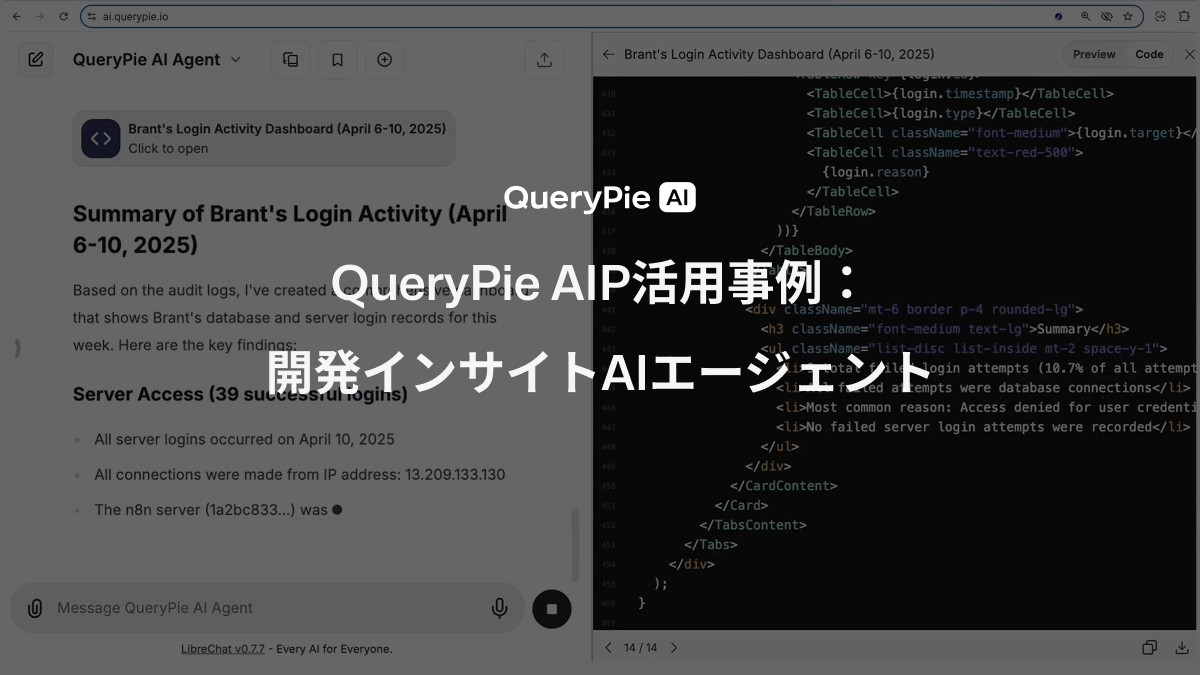Viewport: 1200px width, 675px height.
Task: Click the crossed-out eye icon in address bar
Action: click(1106, 16)
